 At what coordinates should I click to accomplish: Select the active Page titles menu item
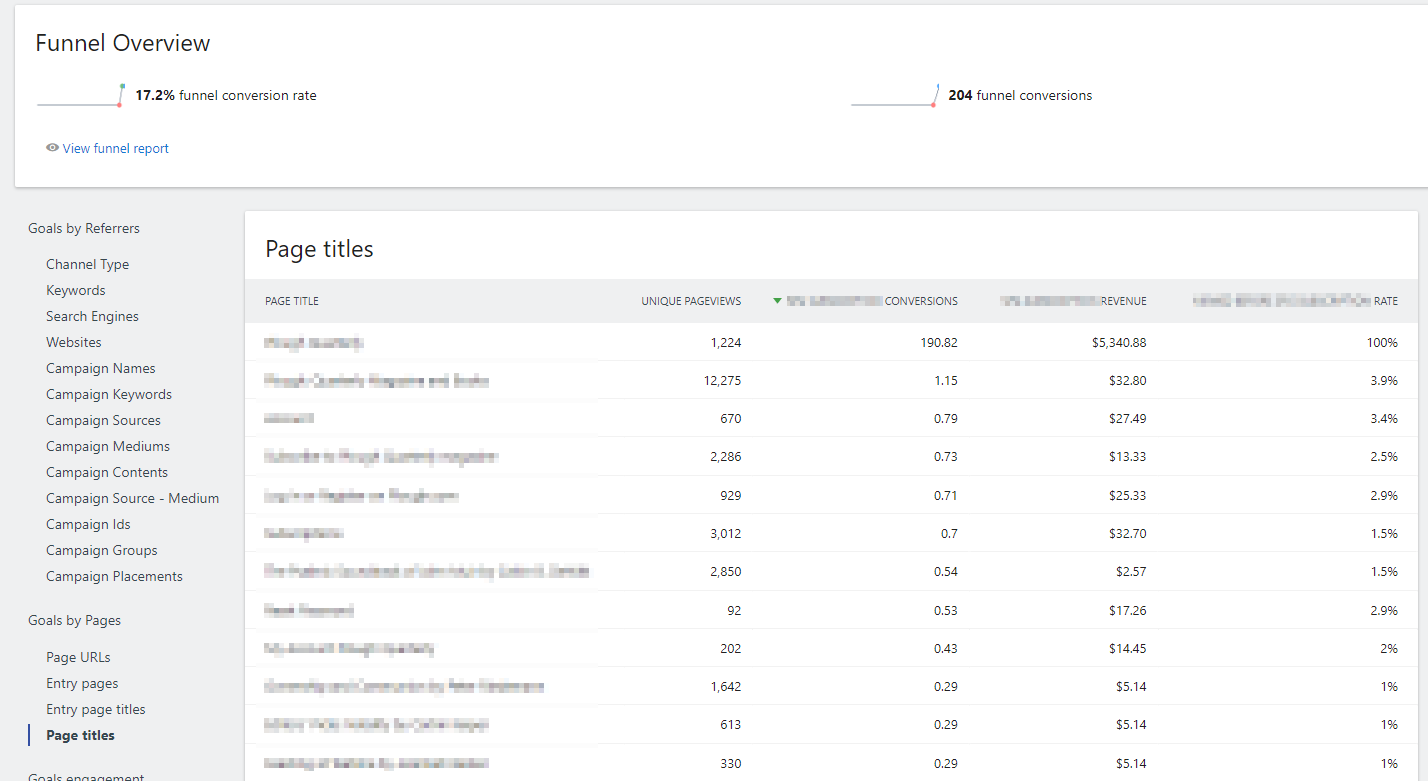(80, 735)
